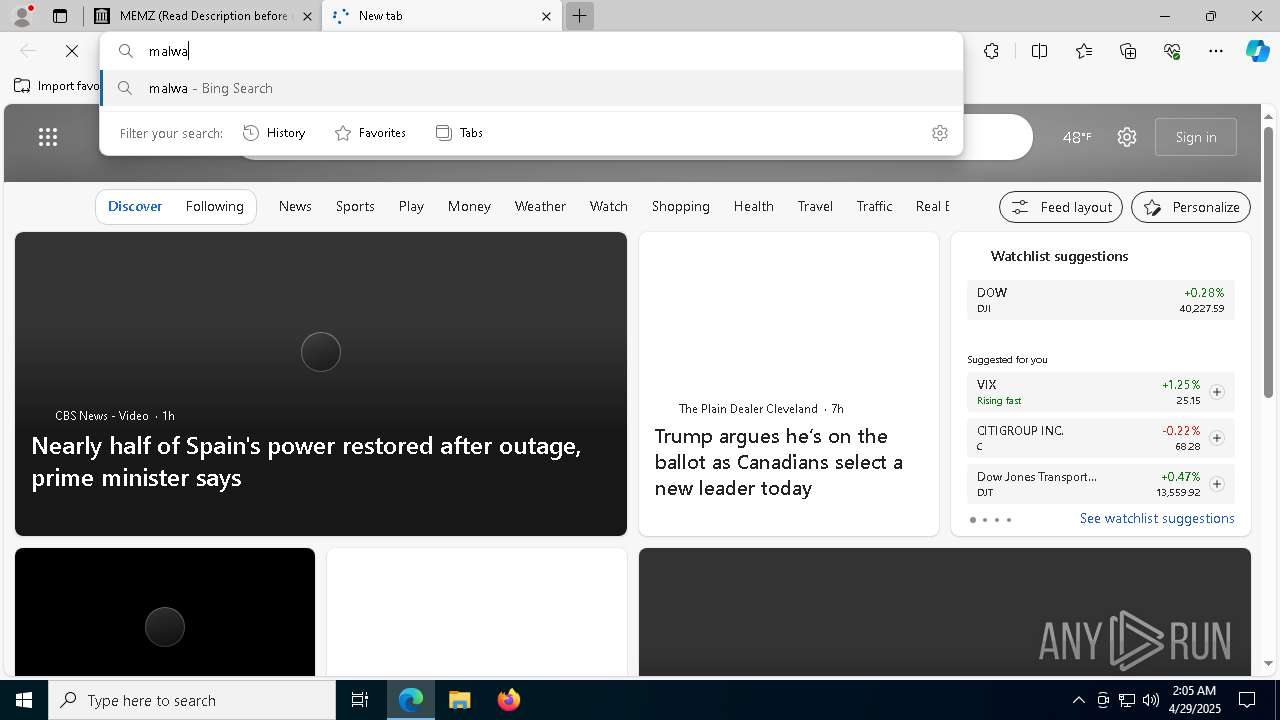
Task: Open the clock showing 2:05 AM
Action: (1195, 700)
